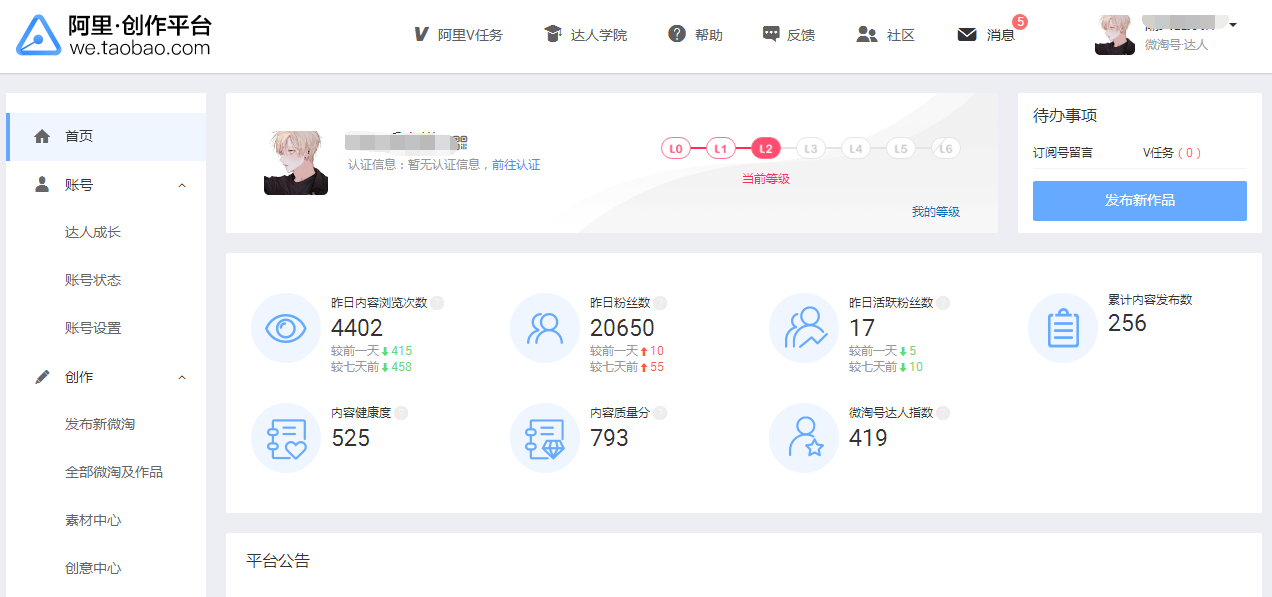Open the user account dropdown arrow
The width and height of the screenshot is (1272, 597).
click(x=1233, y=25)
